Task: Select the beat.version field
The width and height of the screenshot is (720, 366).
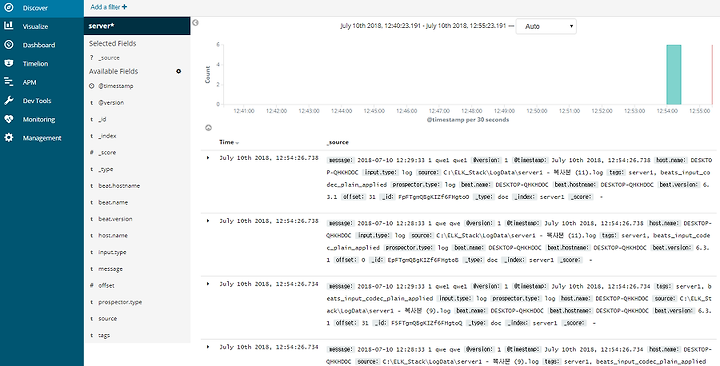Action: tap(115, 219)
